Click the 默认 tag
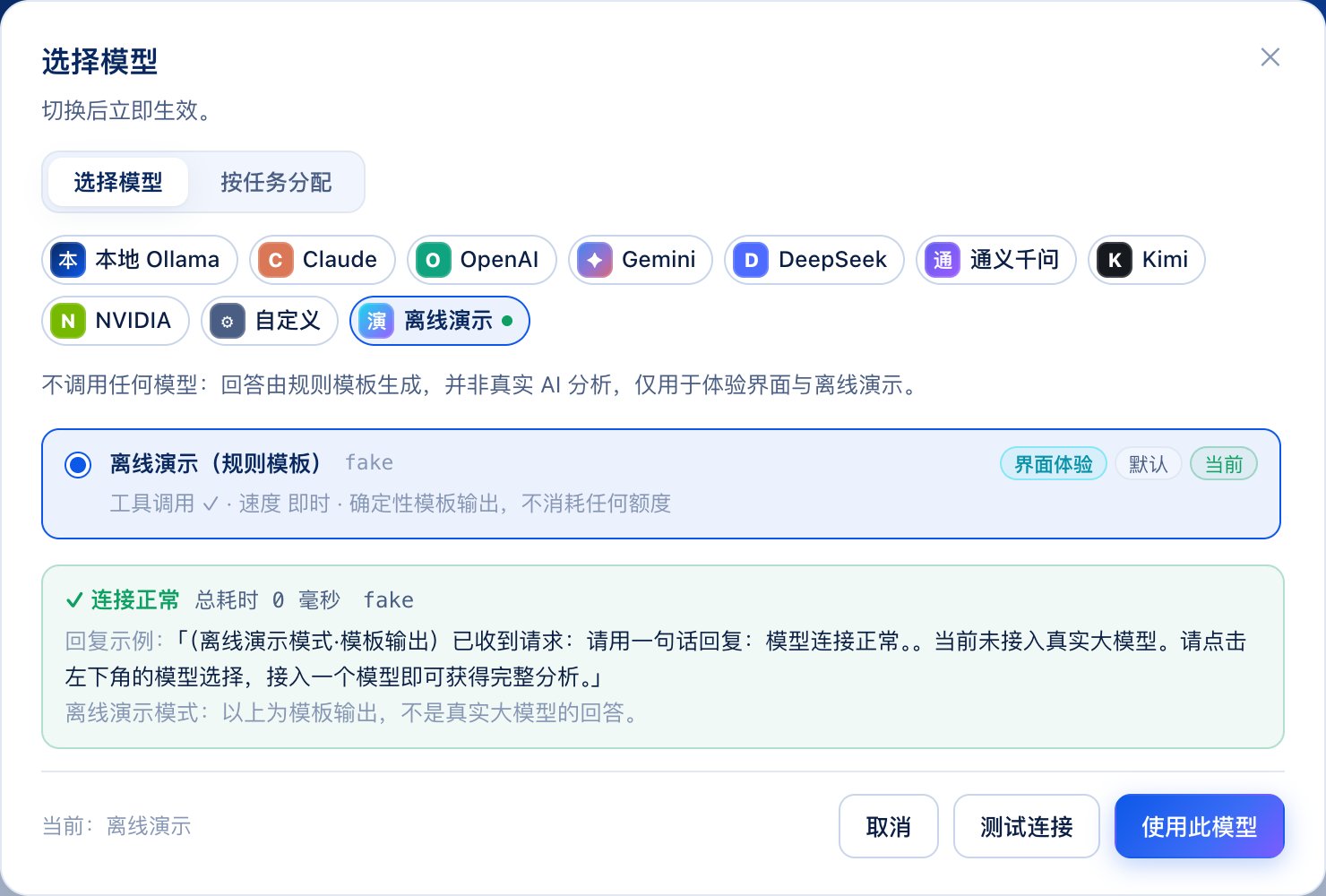 pos(1149,463)
